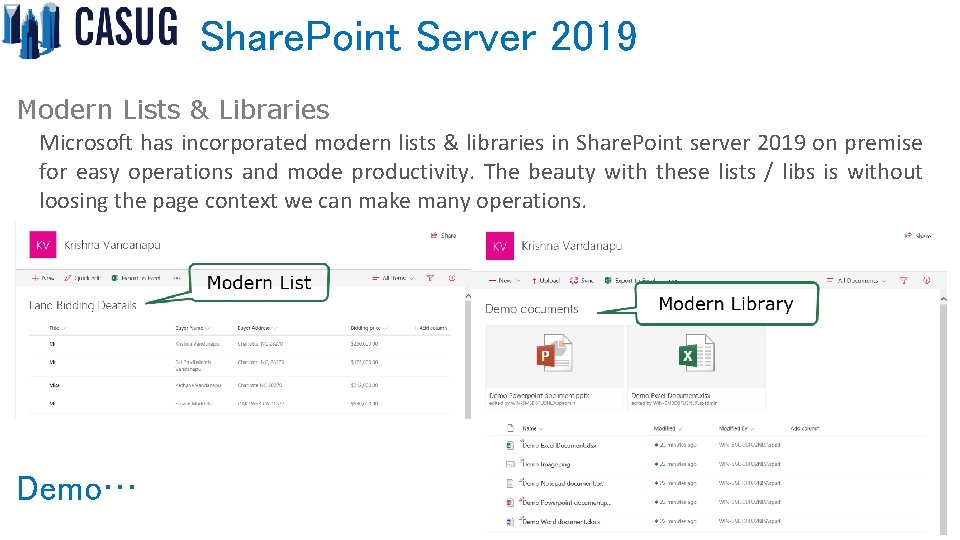Open Bidding price column header dropdown
Screen dimensions: 960x540
[x=369, y=328]
